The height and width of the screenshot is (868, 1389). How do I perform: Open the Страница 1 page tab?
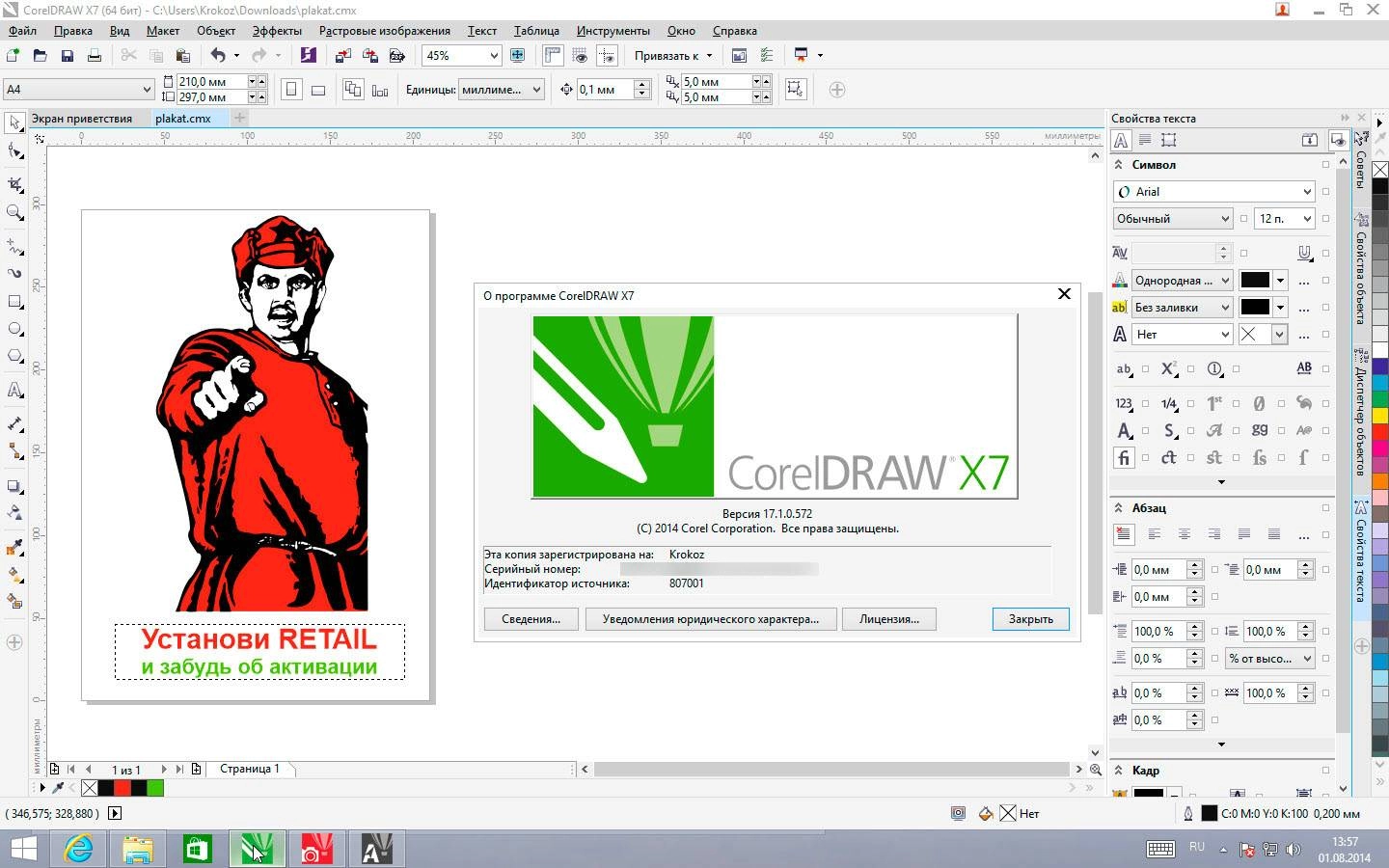click(x=250, y=769)
